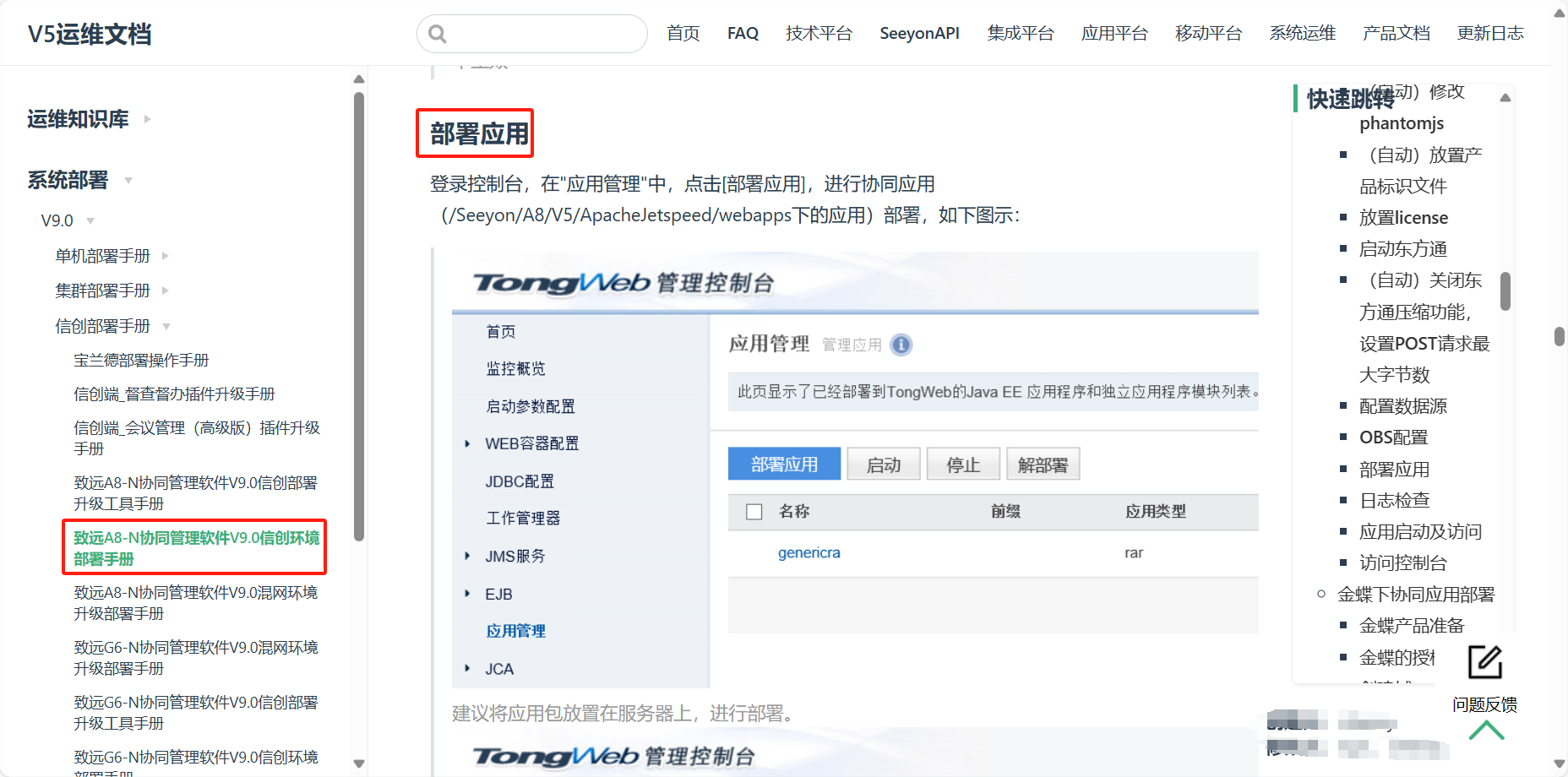Jump to 部署应用 in quick links
The width and height of the screenshot is (1568, 777).
pos(1394,469)
